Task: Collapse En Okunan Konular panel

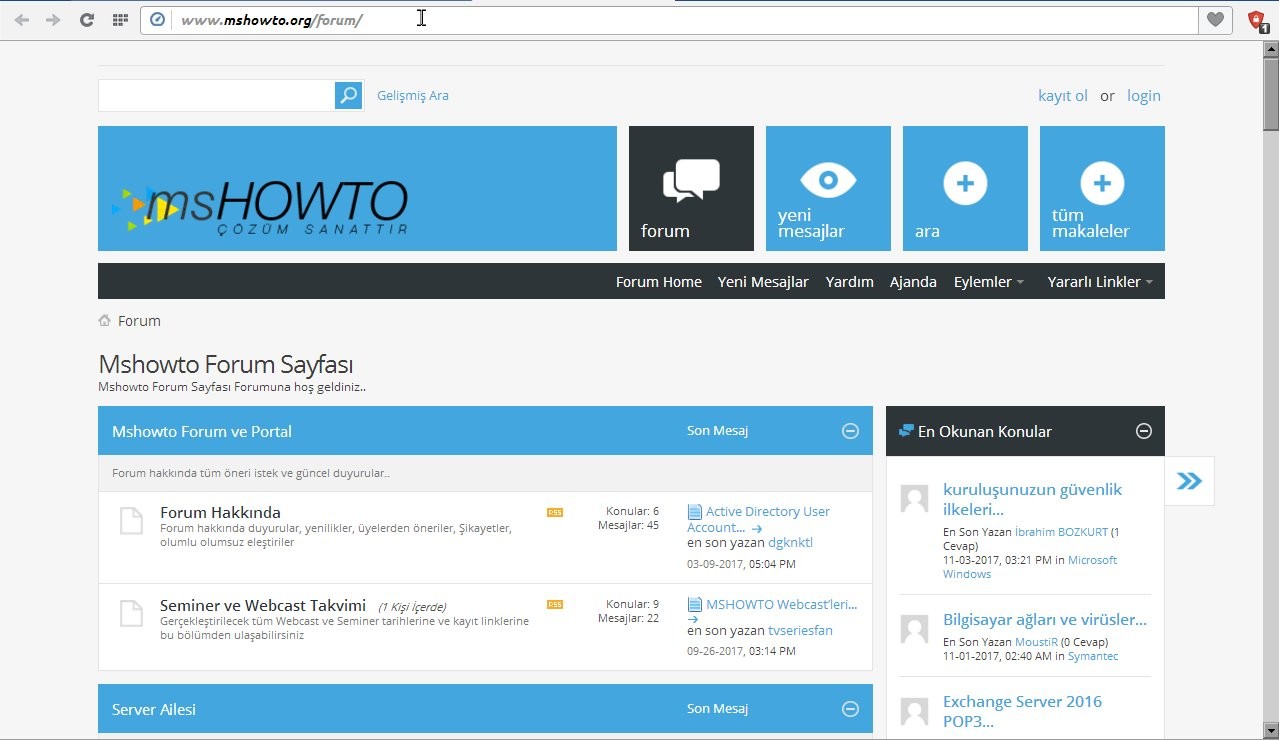Action: coord(1144,431)
